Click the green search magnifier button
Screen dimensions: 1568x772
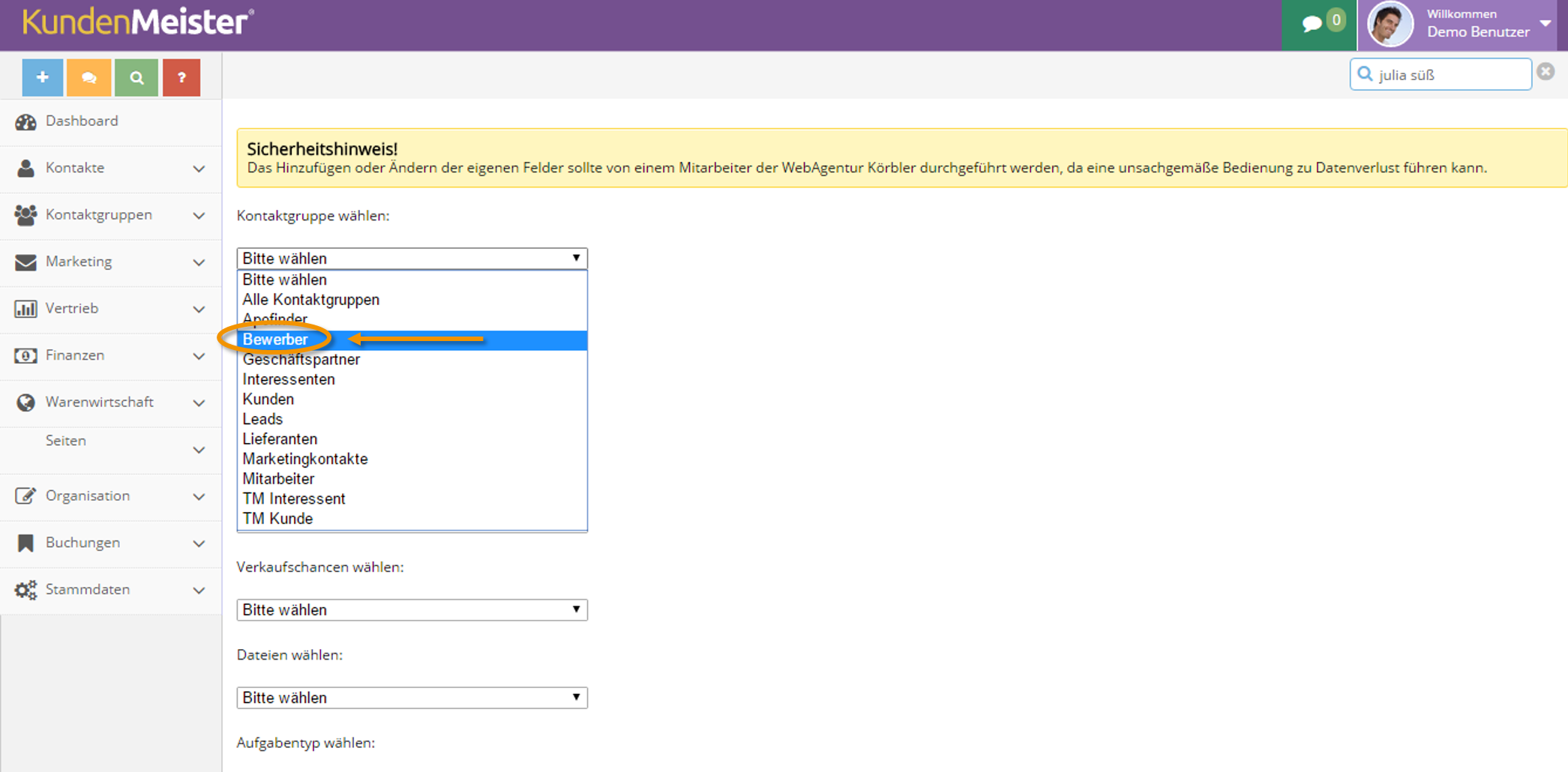click(x=136, y=77)
